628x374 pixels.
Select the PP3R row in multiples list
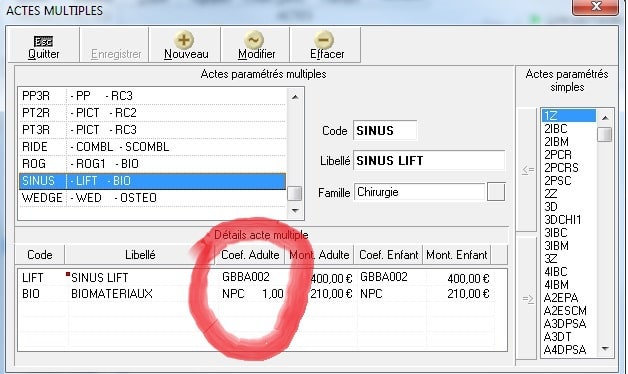coord(152,96)
